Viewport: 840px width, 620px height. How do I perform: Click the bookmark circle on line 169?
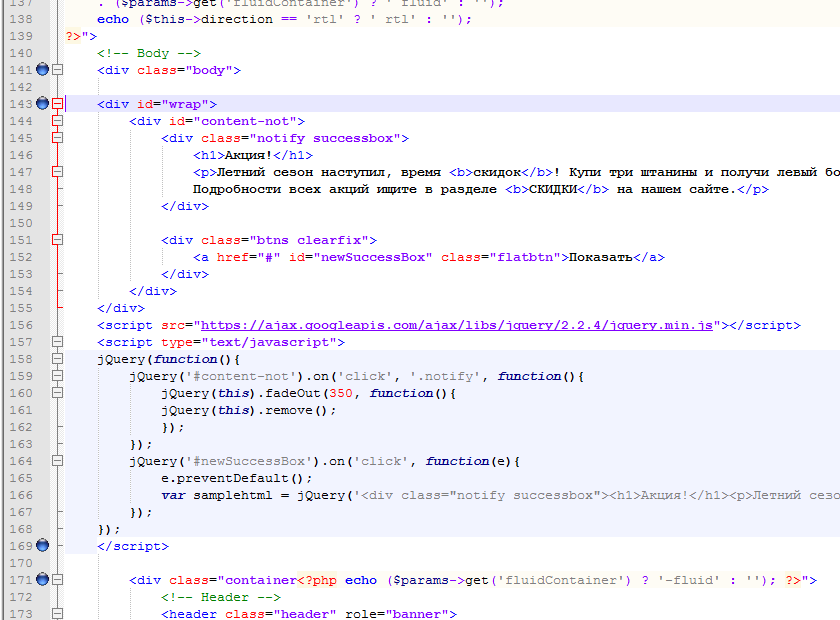[42, 546]
